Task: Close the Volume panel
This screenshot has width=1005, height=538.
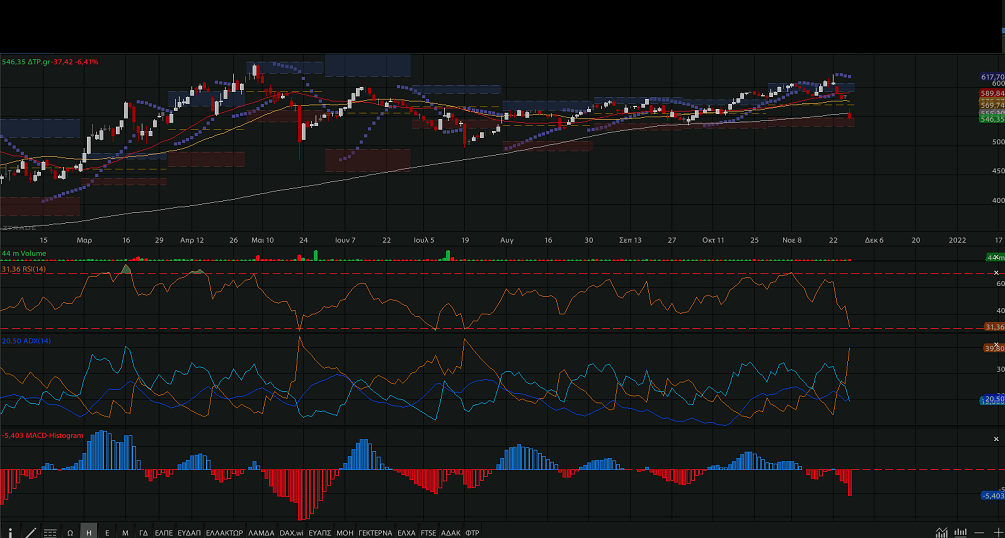Action: (996, 255)
